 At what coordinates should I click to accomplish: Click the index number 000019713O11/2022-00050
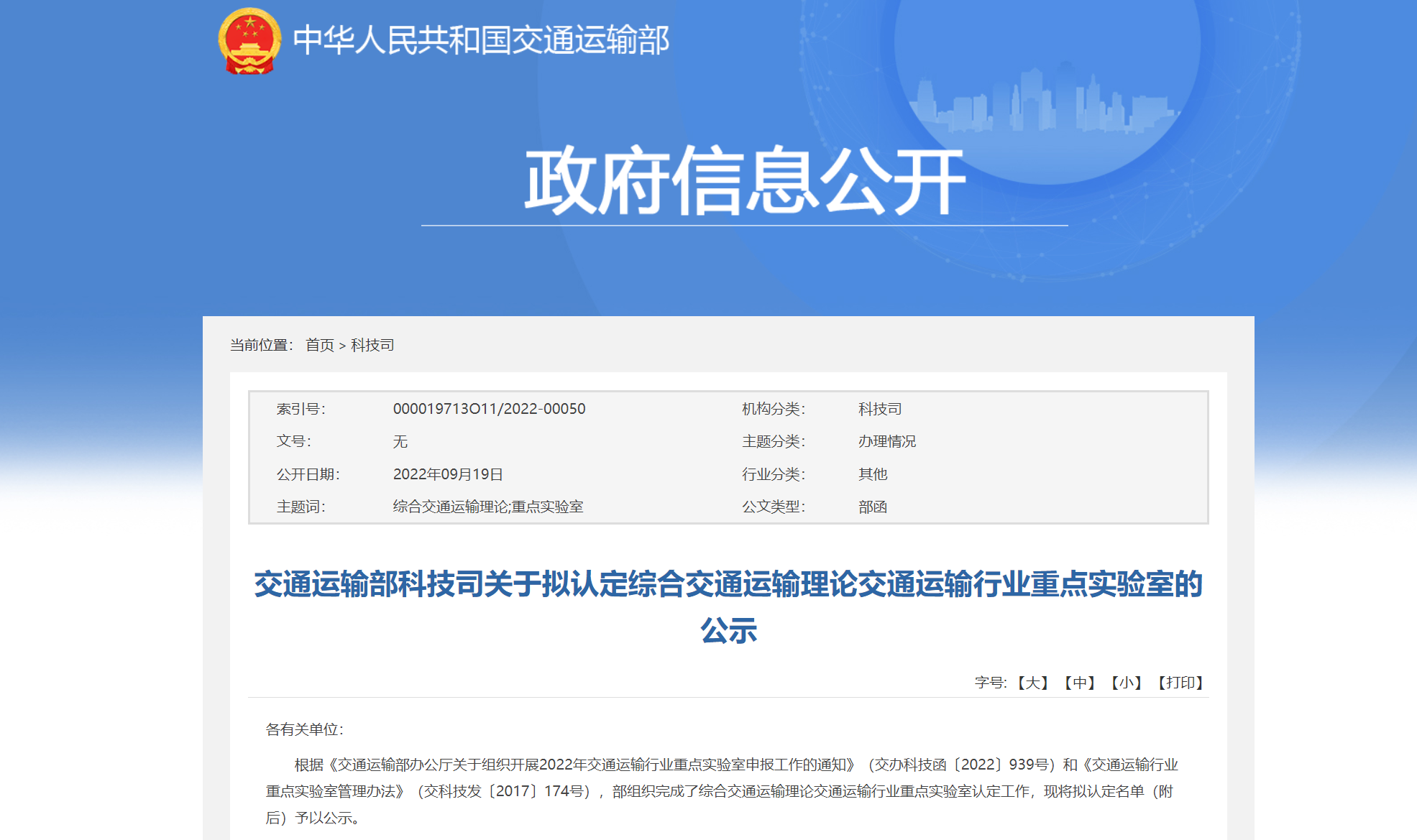(489, 409)
